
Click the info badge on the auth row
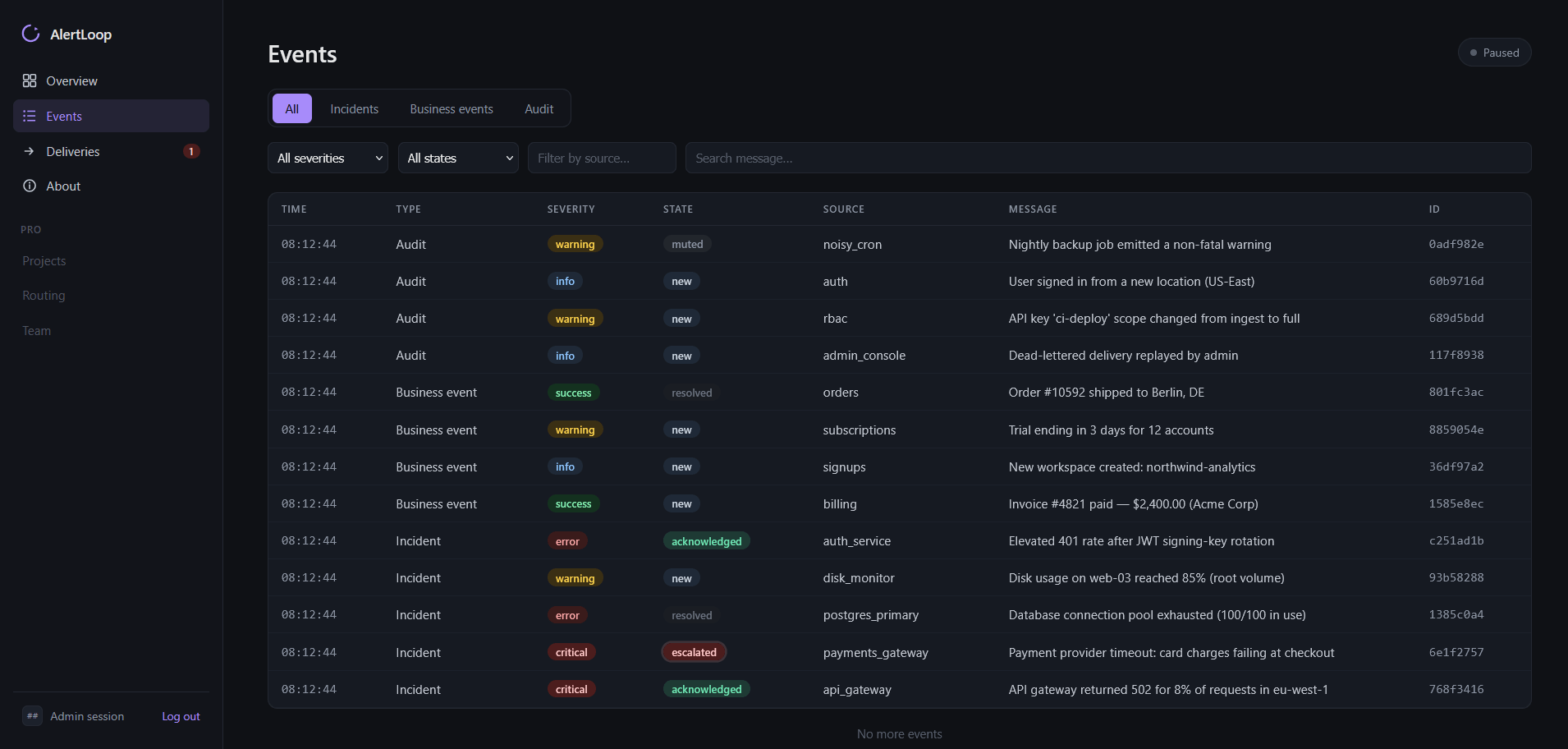pos(565,281)
